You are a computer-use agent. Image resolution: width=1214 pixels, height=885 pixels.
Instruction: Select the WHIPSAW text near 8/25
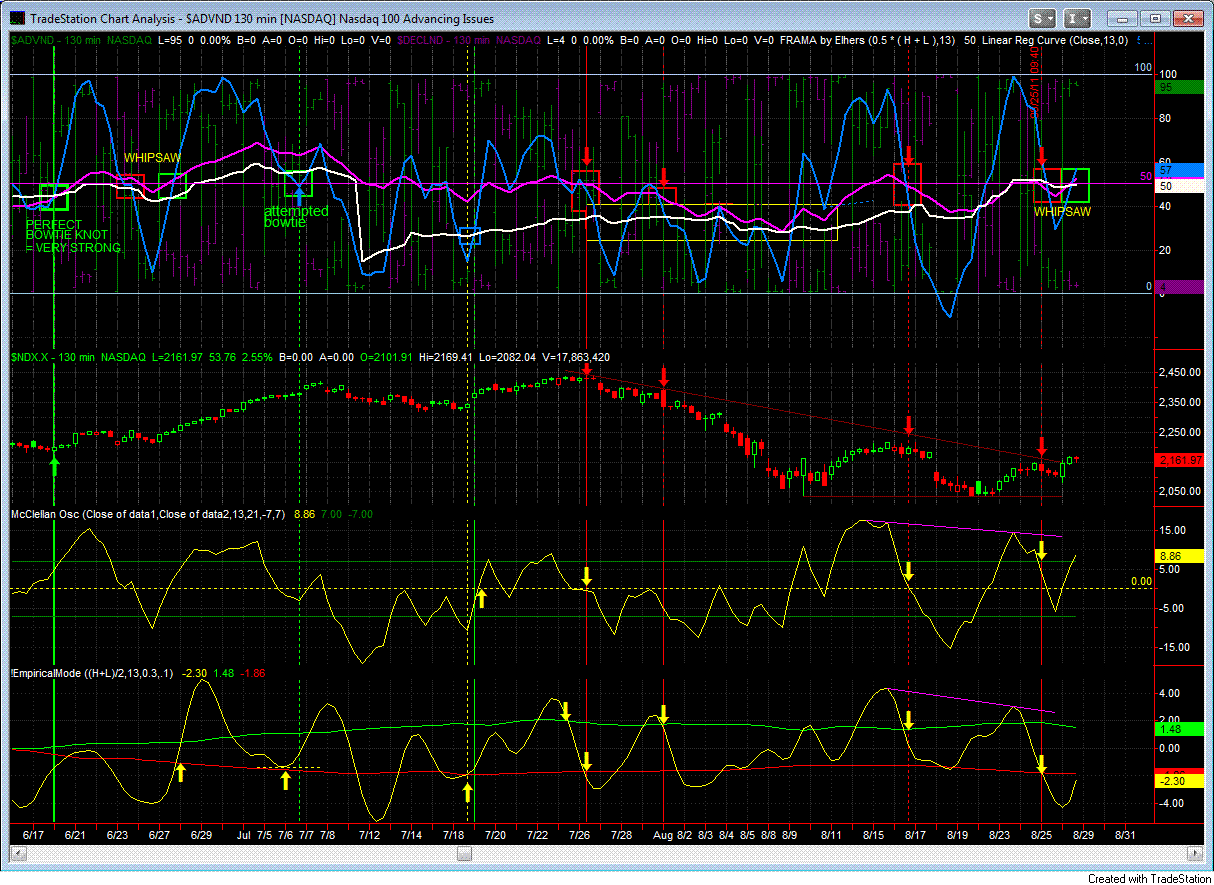coord(1062,212)
